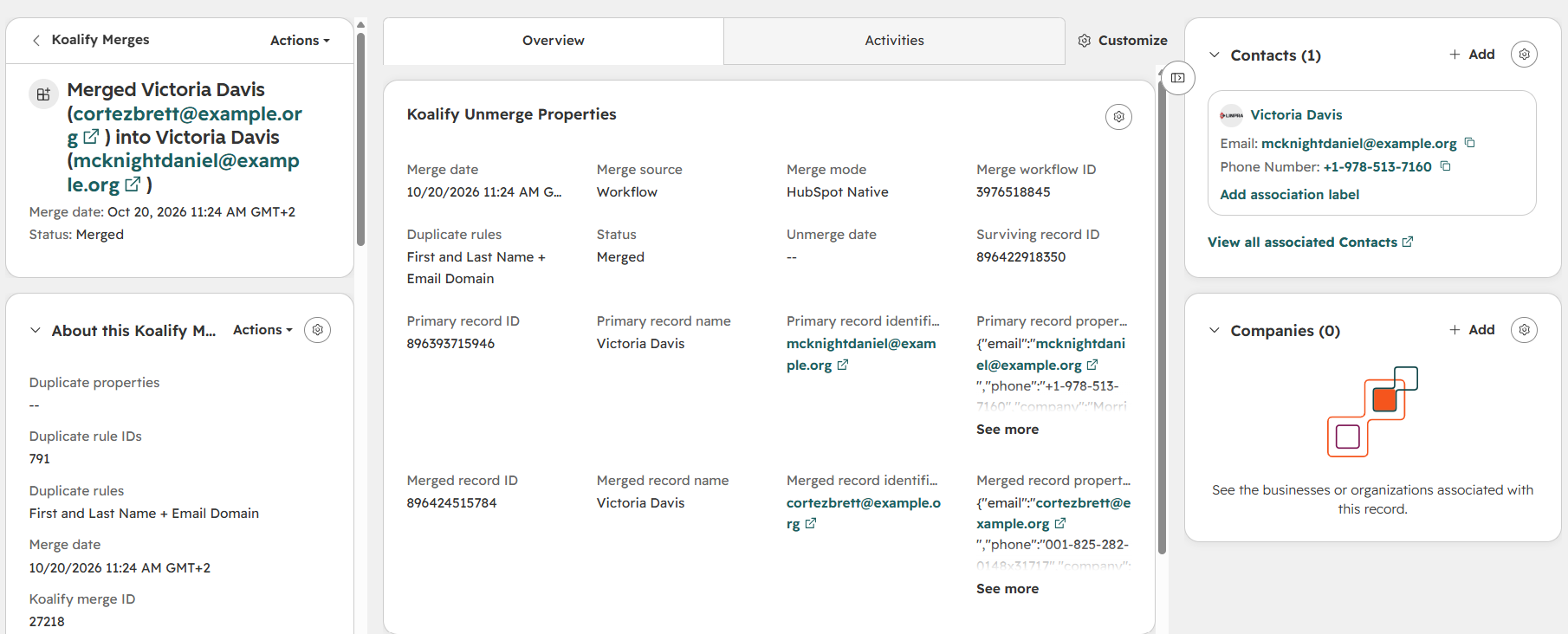This screenshot has height=634, width=1568.
Task: Click See more under Merged record properties
Action: pyautogui.click(x=1008, y=589)
